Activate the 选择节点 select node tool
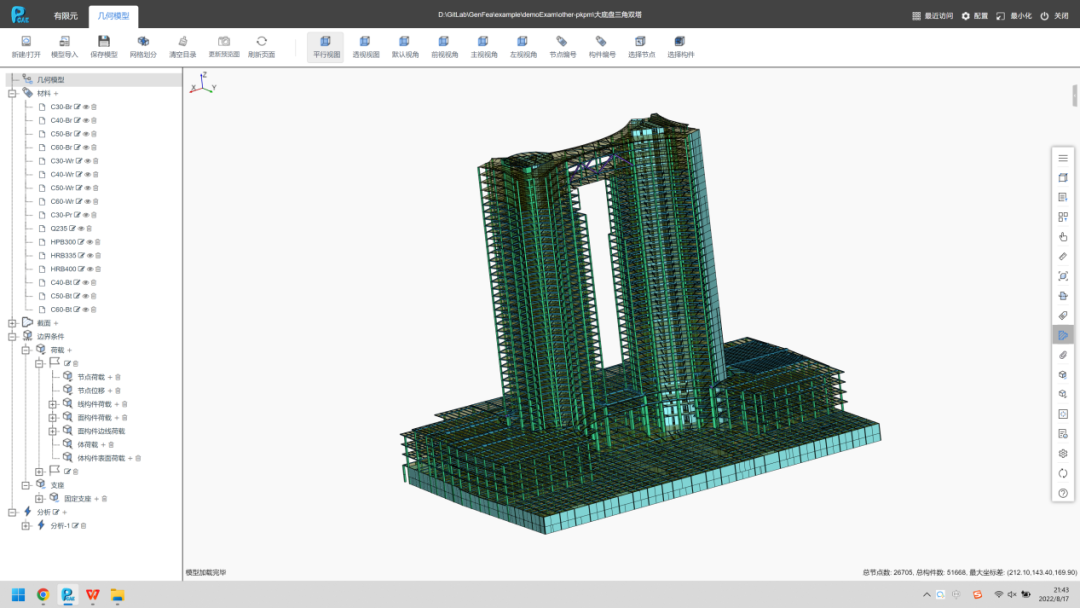The image size is (1080, 608). coord(640,42)
